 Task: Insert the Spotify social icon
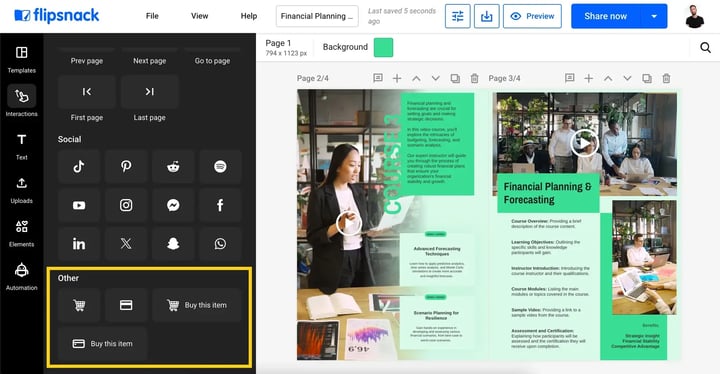coord(220,166)
